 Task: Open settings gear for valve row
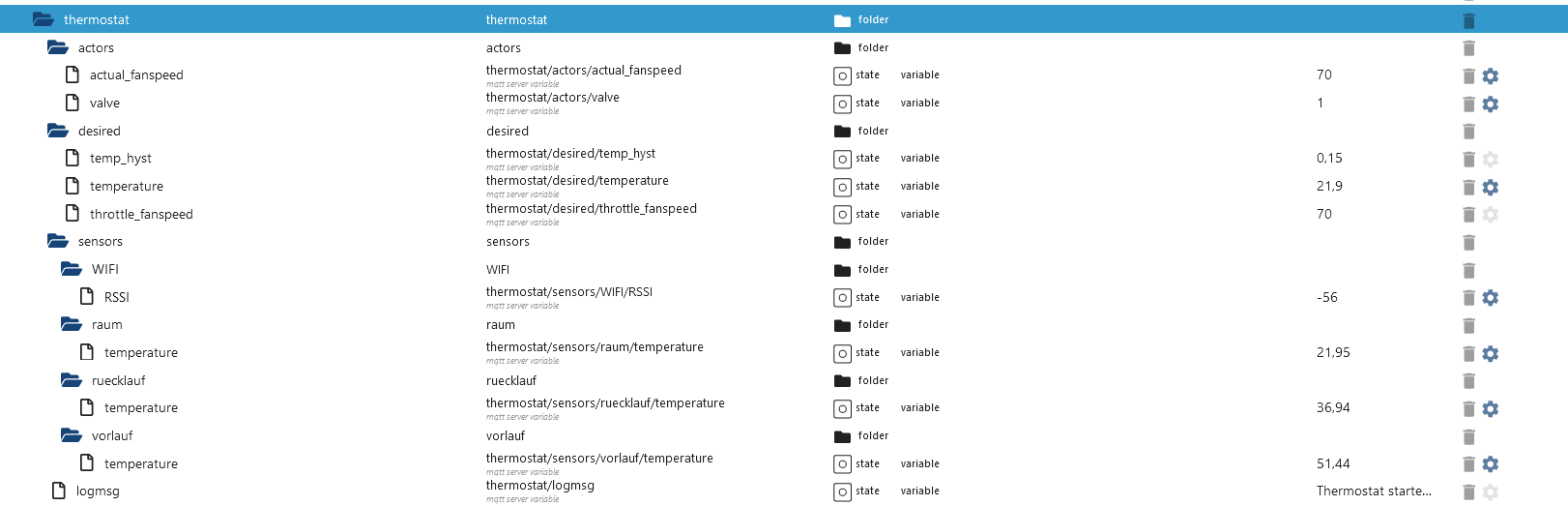1490,104
